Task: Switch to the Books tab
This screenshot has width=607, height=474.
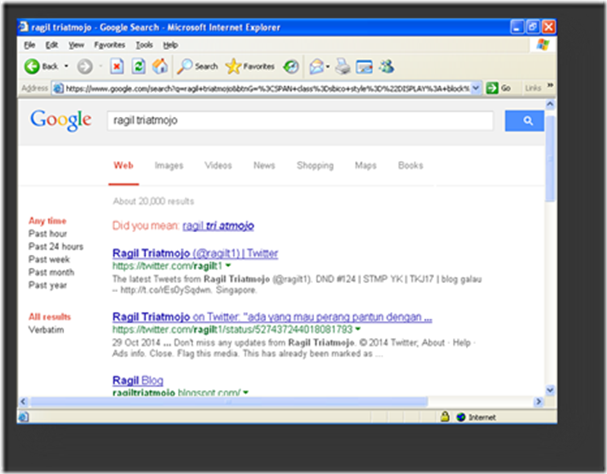Action: pos(410,166)
